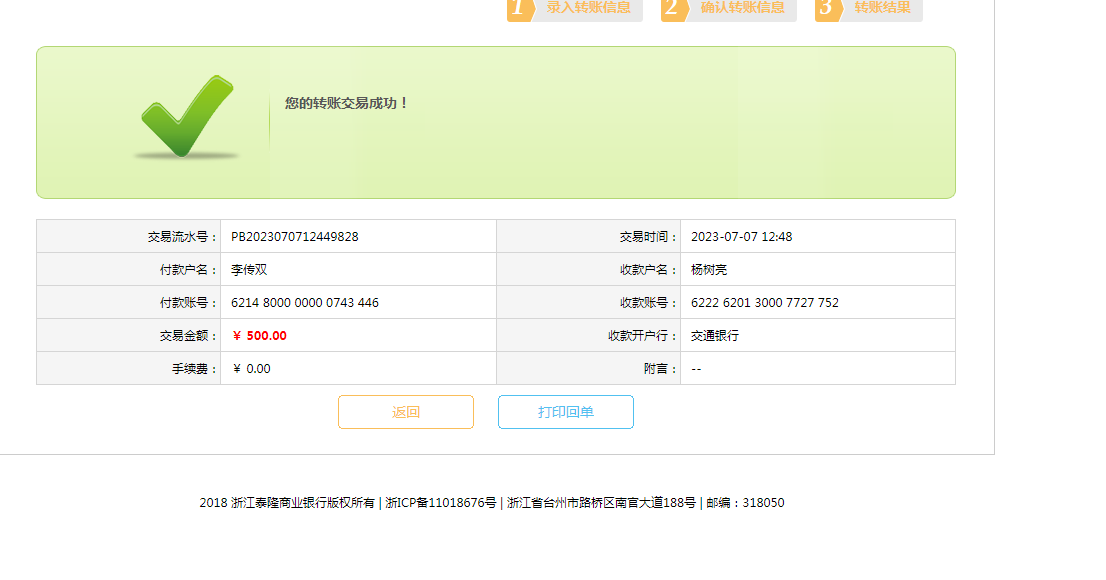Select the payee name 杨树亮
1106x580 pixels.
(709, 270)
